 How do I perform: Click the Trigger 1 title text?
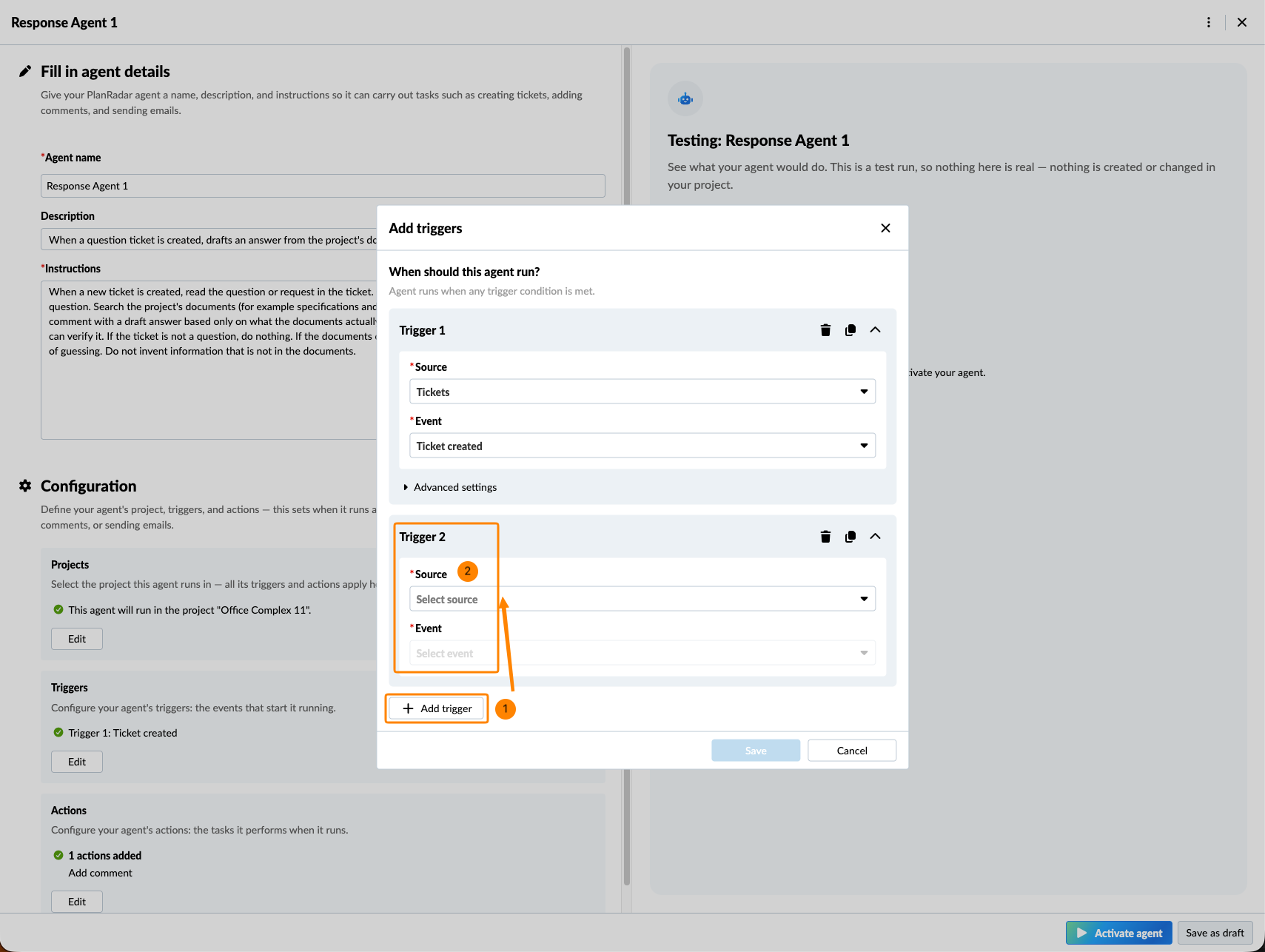coord(422,330)
